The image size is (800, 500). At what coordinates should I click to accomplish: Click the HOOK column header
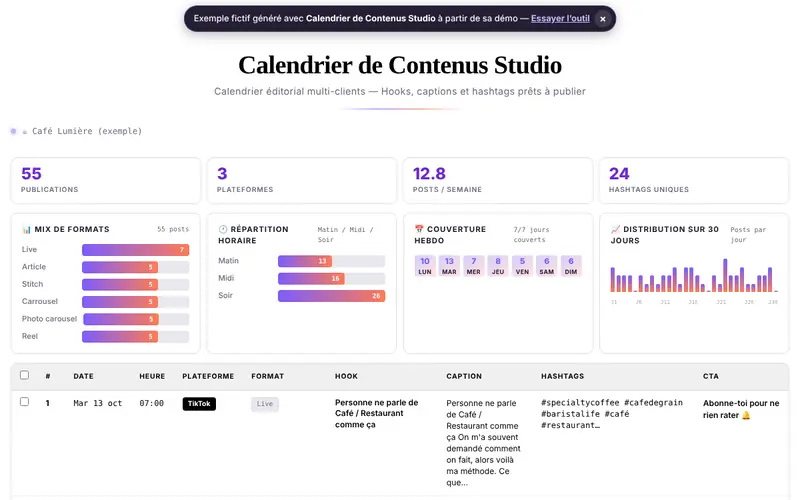tap(346, 376)
